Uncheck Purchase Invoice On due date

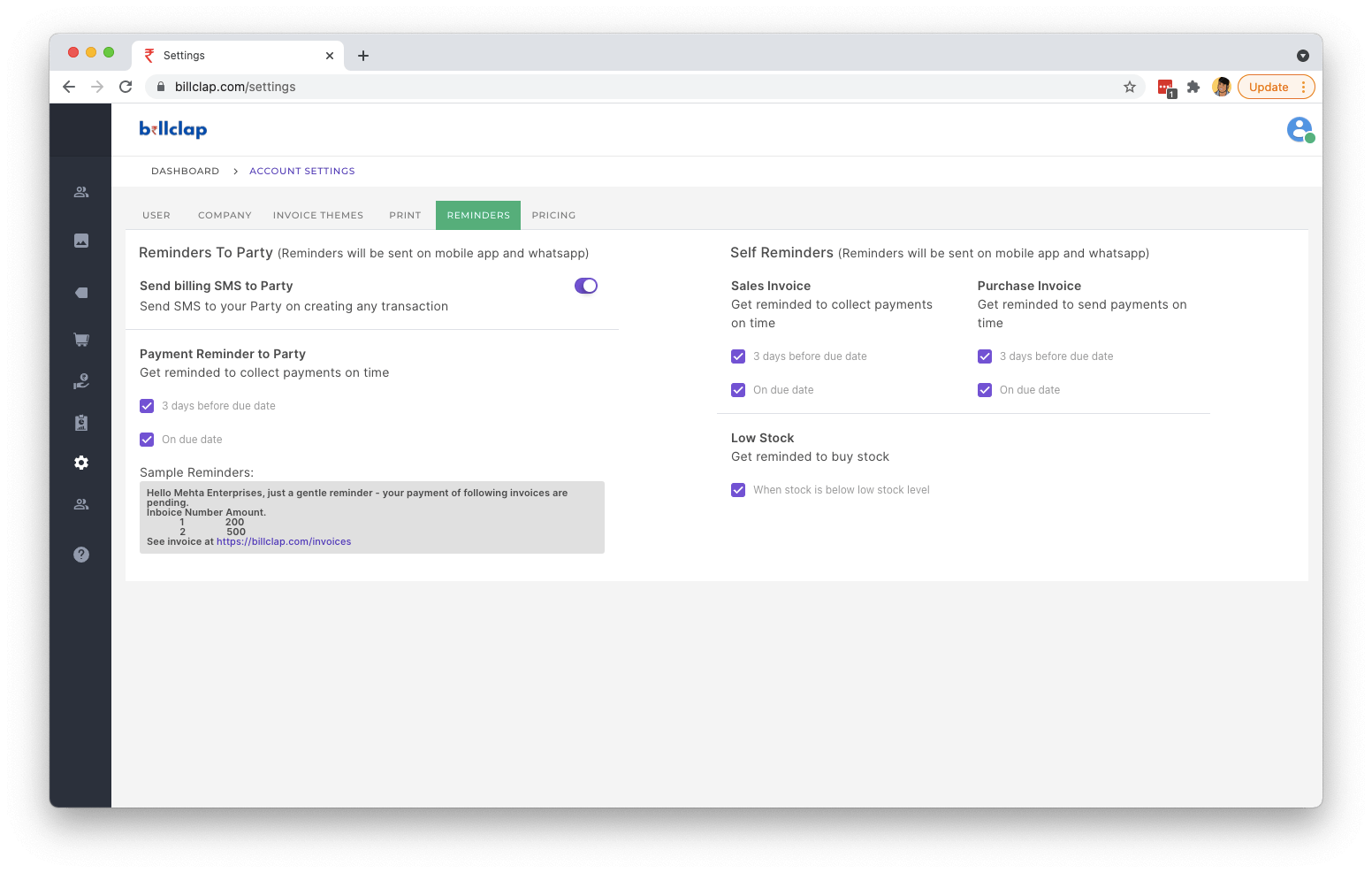coord(985,390)
